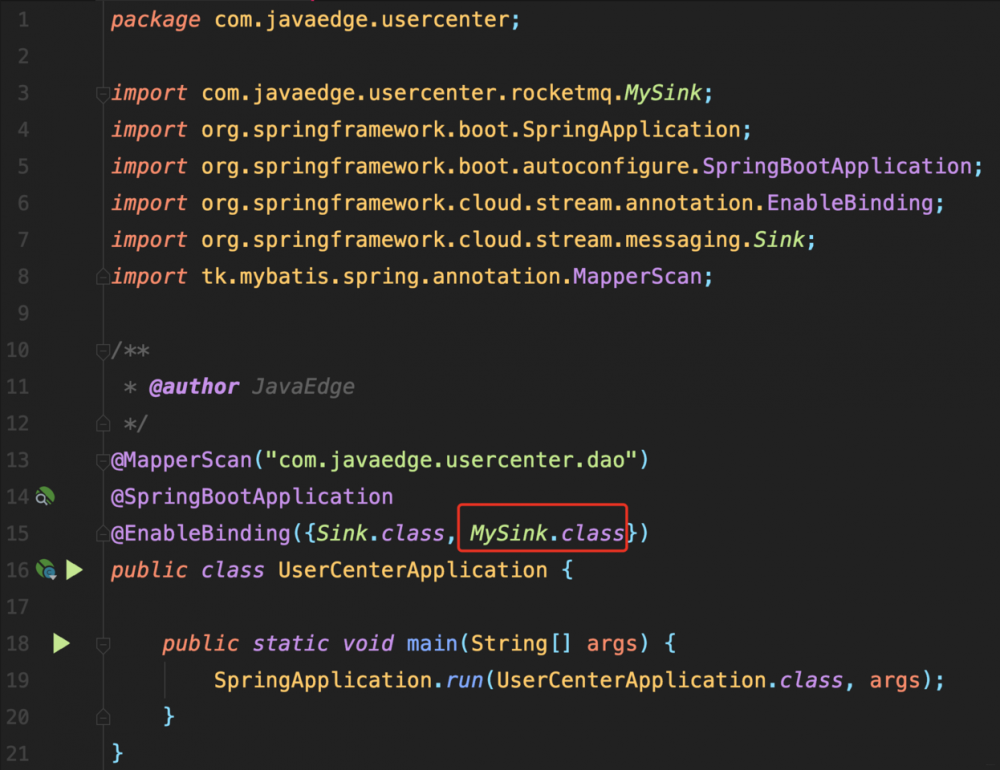Click the static keyword on line 18

(x=290, y=644)
